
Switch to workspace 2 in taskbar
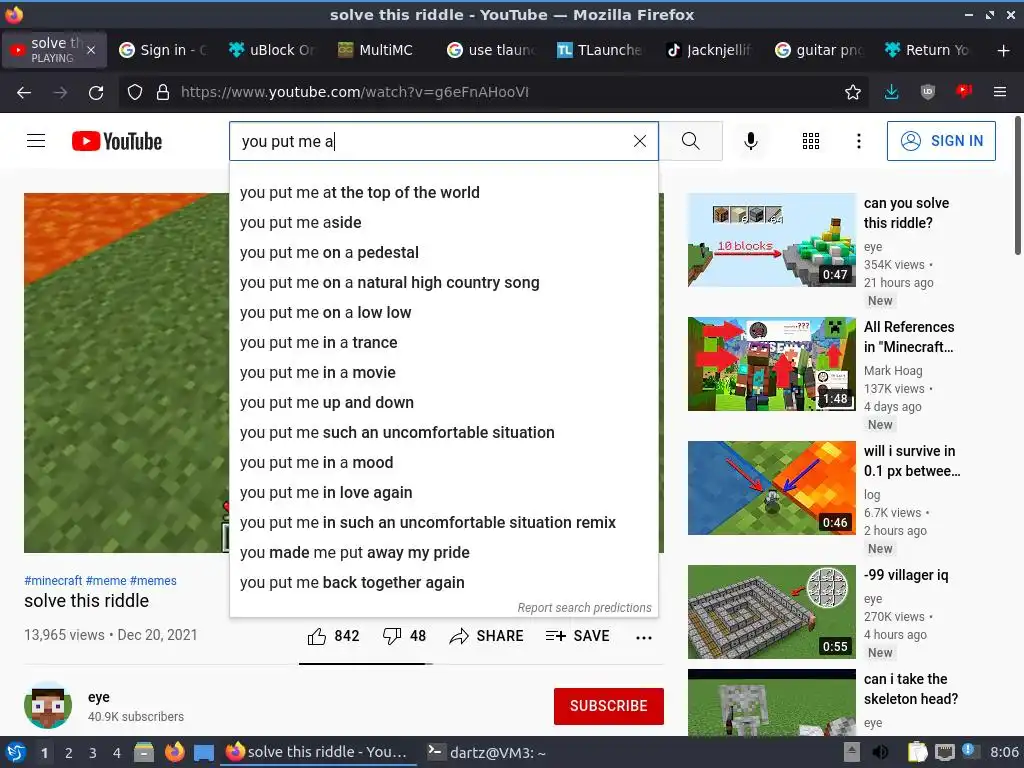(x=69, y=753)
